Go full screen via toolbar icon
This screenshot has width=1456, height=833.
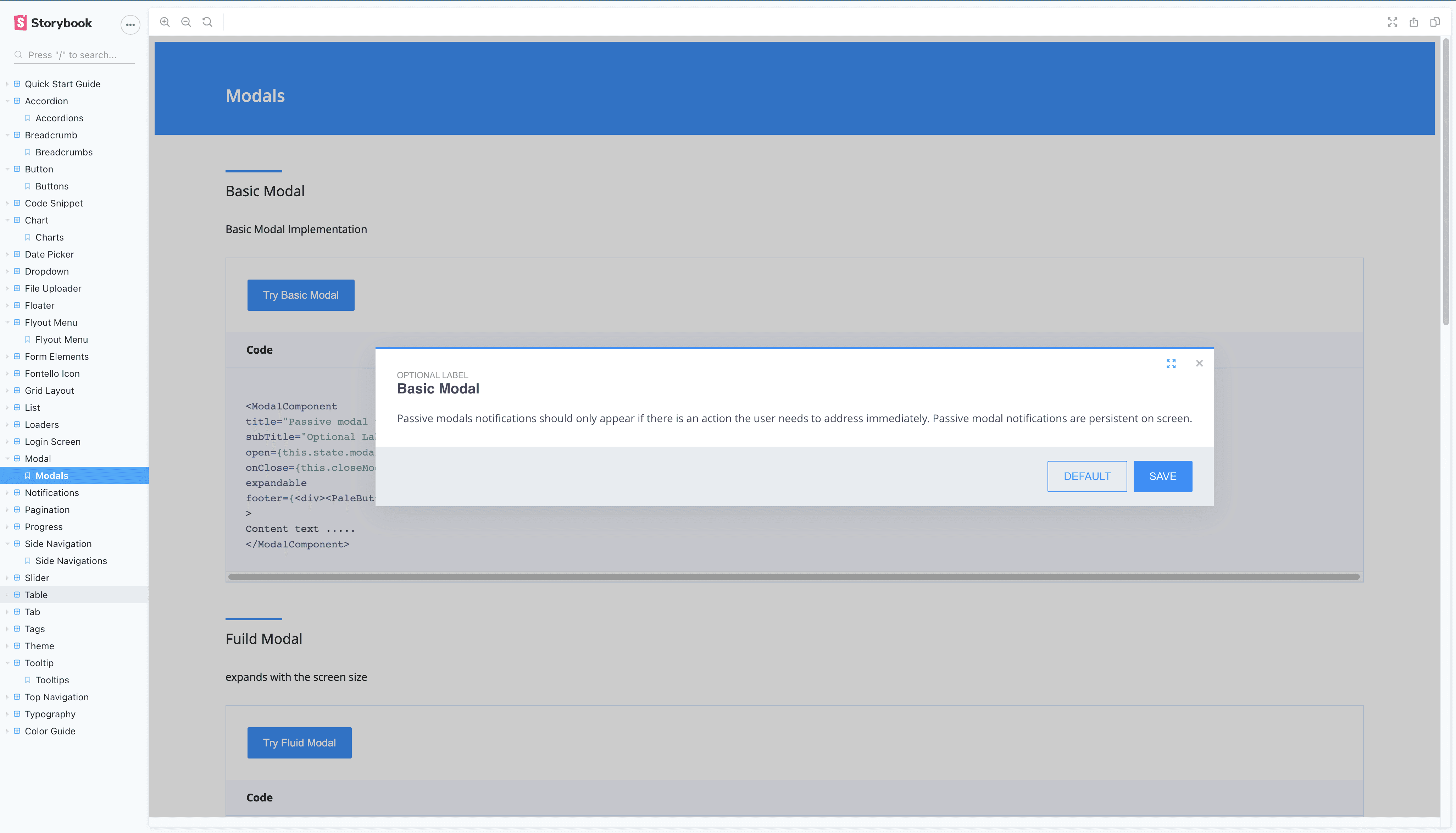(x=1392, y=22)
